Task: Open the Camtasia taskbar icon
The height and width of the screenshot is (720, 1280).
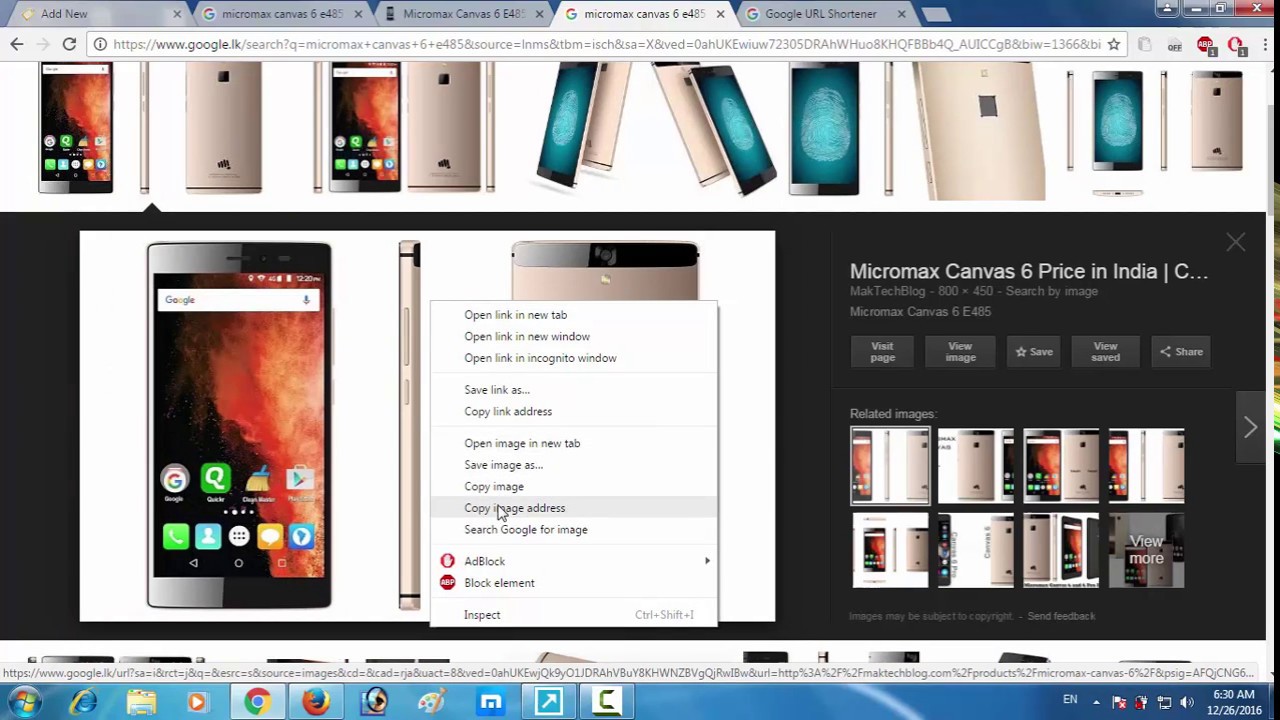Action: pos(607,702)
